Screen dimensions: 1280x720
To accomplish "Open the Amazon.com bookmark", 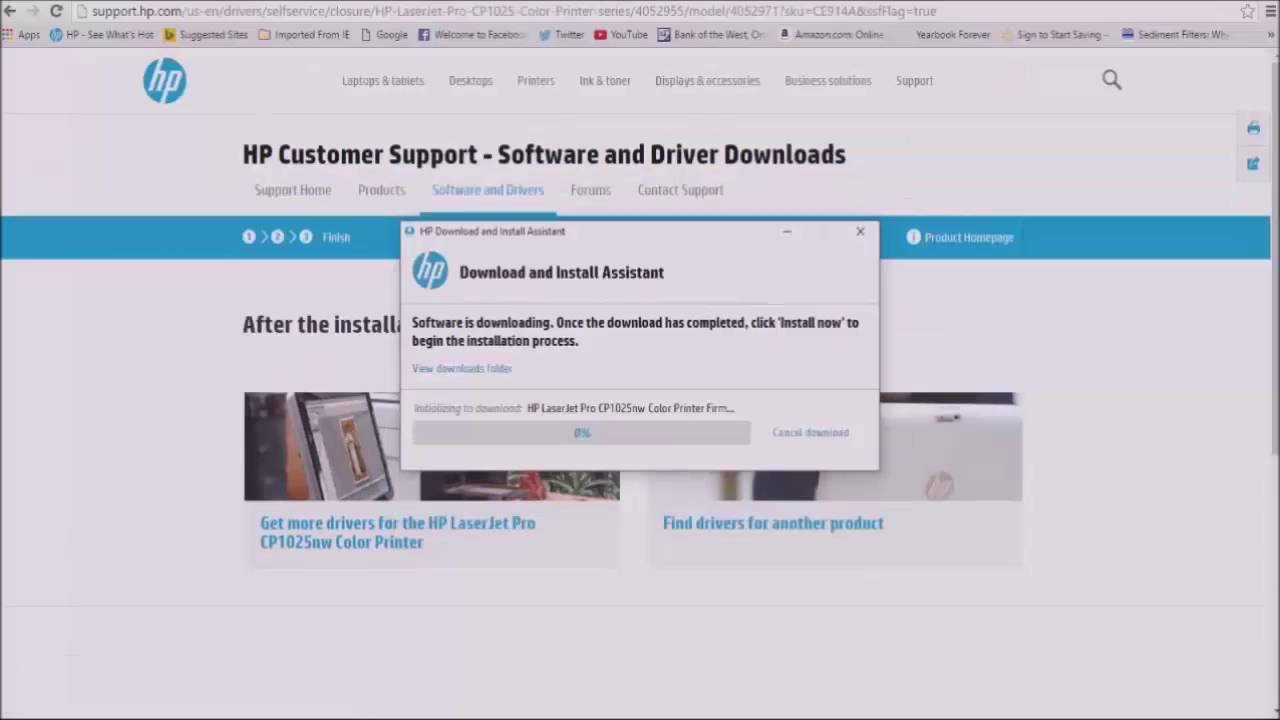I will coord(831,35).
